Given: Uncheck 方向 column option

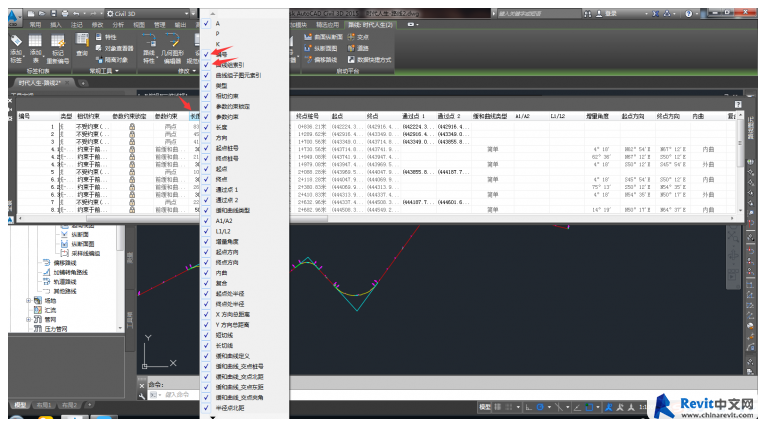Looking at the screenshot, I should [x=207, y=137].
